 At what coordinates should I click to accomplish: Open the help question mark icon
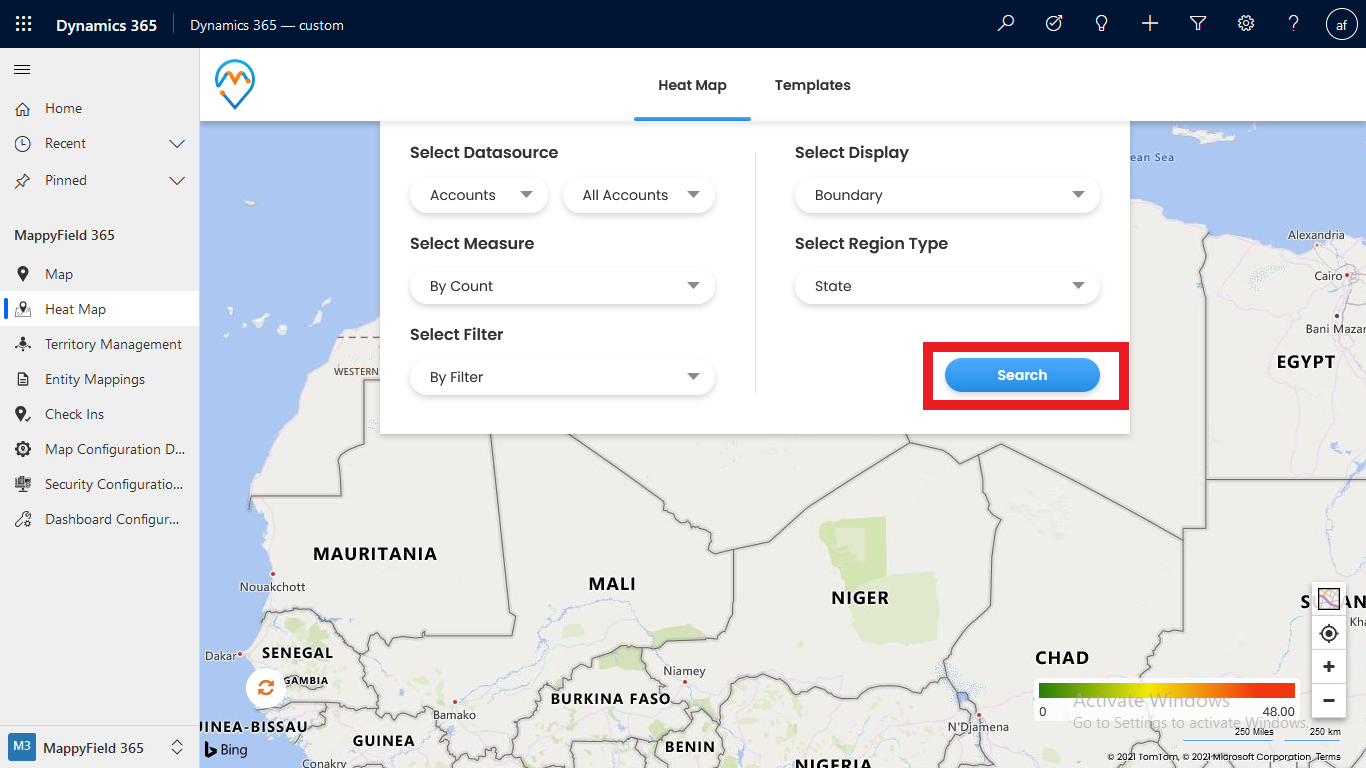click(1294, 24)
